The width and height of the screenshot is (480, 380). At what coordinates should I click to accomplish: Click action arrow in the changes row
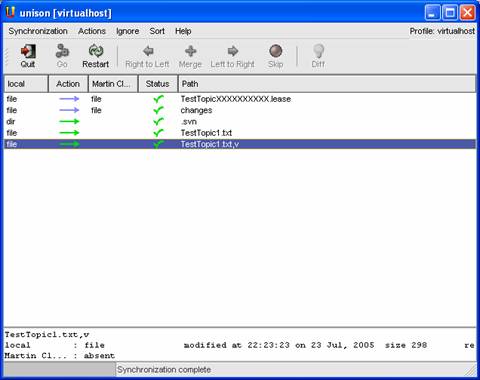[x=69, y=110]
